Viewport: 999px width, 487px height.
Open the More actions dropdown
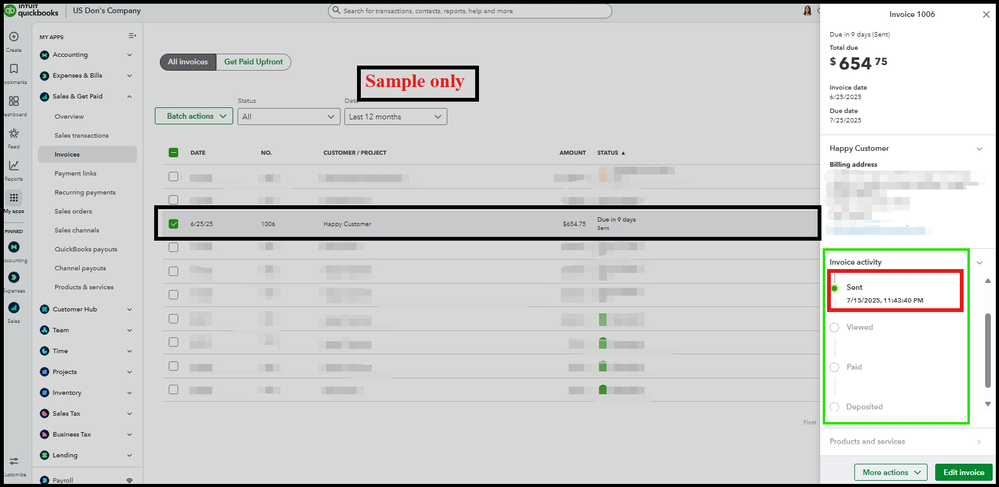click(892, 472)
